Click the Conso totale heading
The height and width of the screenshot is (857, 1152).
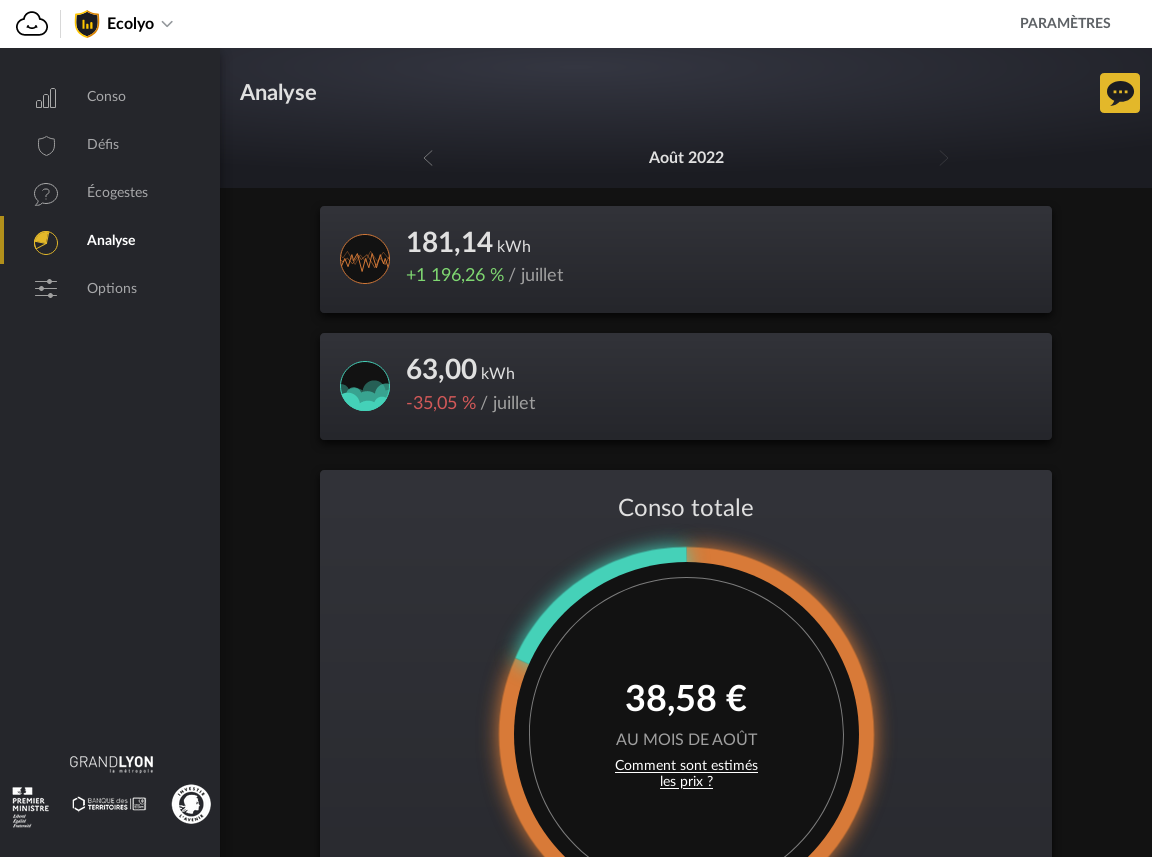685,508
